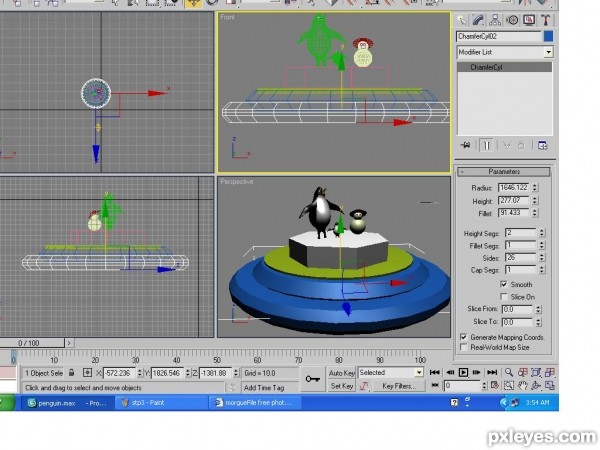Select the Pan View hand tool
The image size is (600, 450).
coord(523,385)
